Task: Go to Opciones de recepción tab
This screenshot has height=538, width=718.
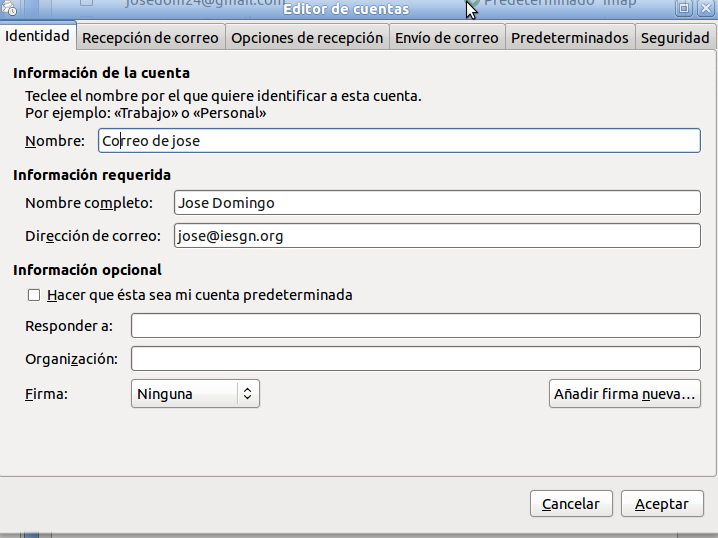Action: pyautogui.click(x=307, y=38)
